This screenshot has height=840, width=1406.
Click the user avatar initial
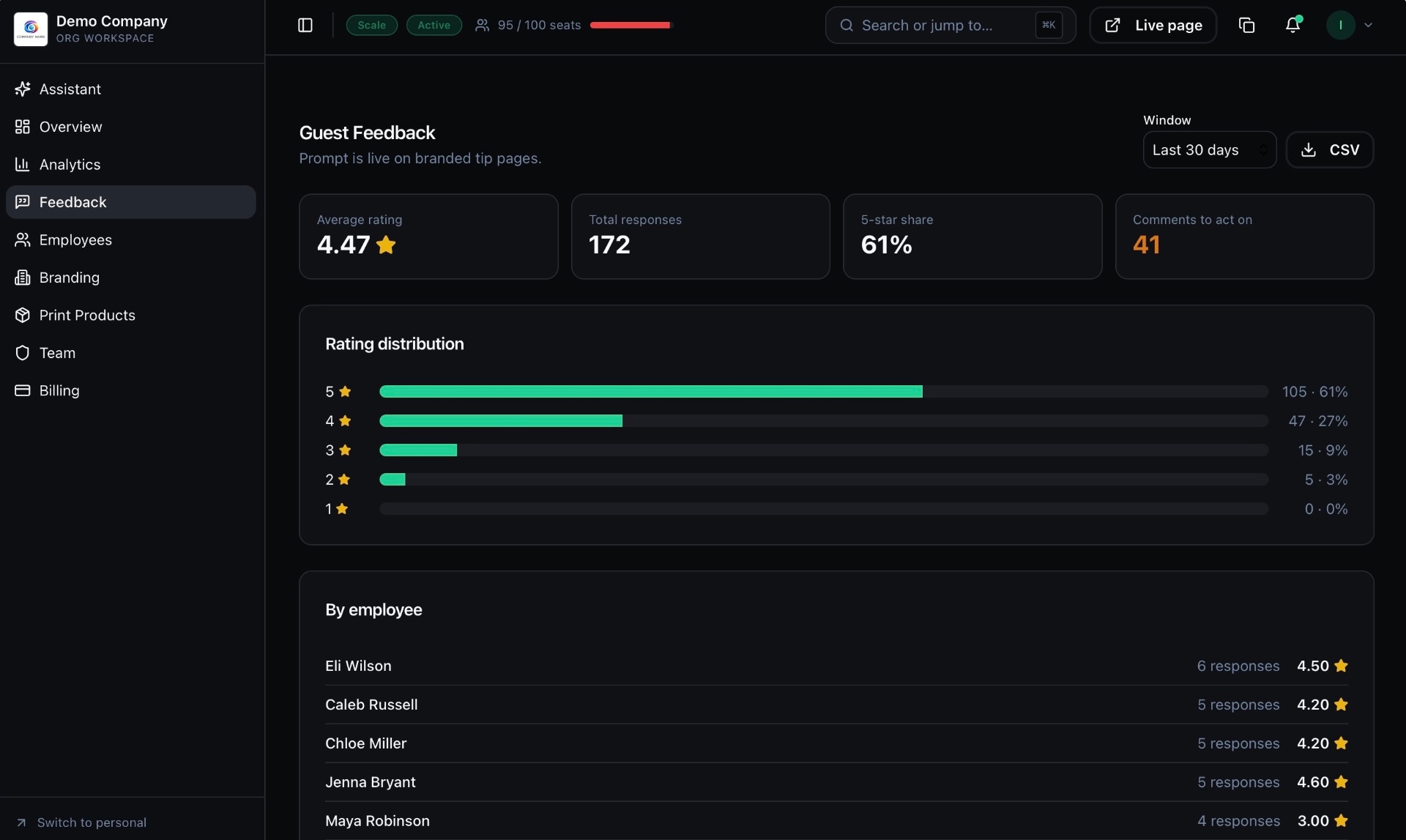click(x=1341, y=26)
